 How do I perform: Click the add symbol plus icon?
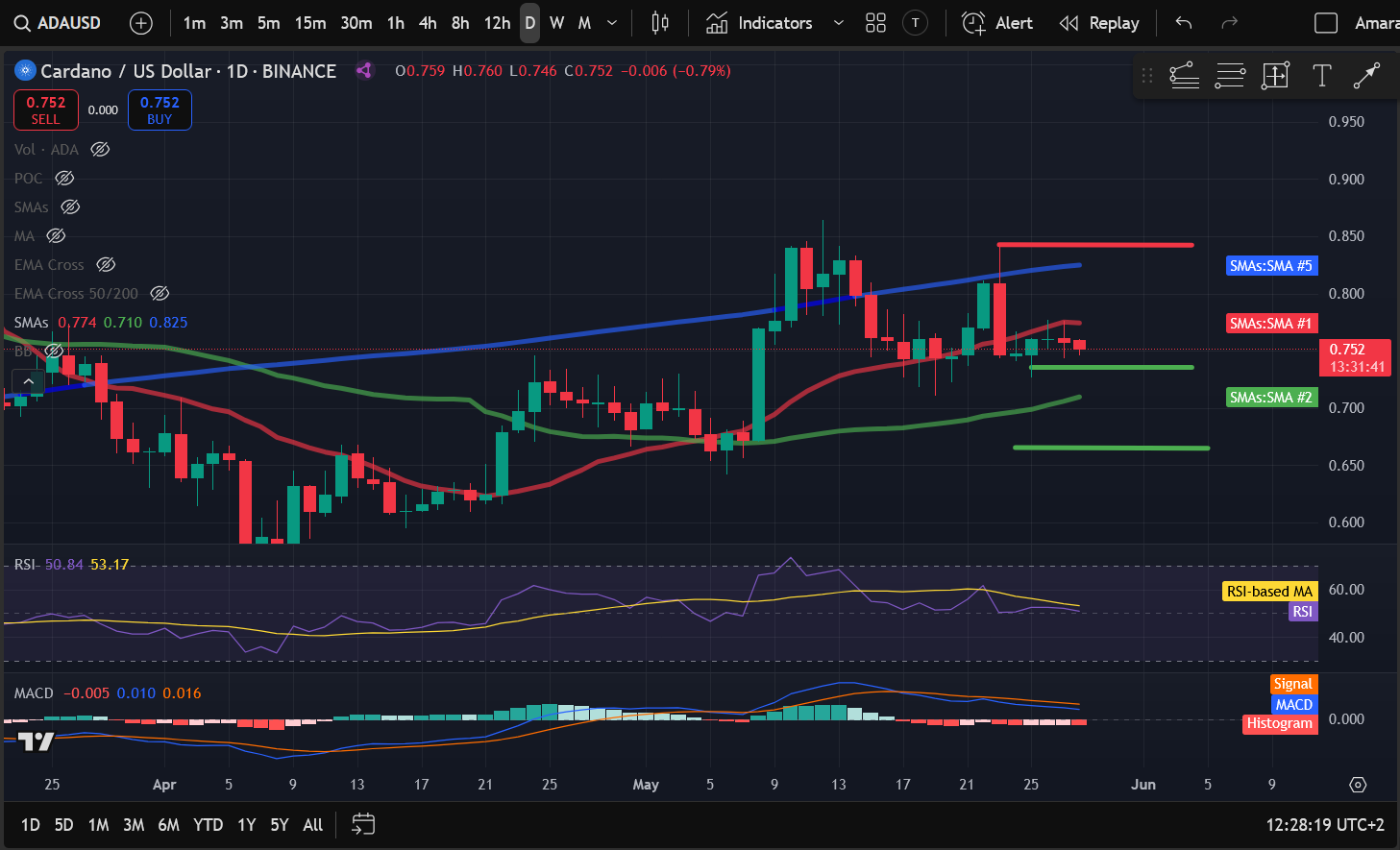point(141,23)
